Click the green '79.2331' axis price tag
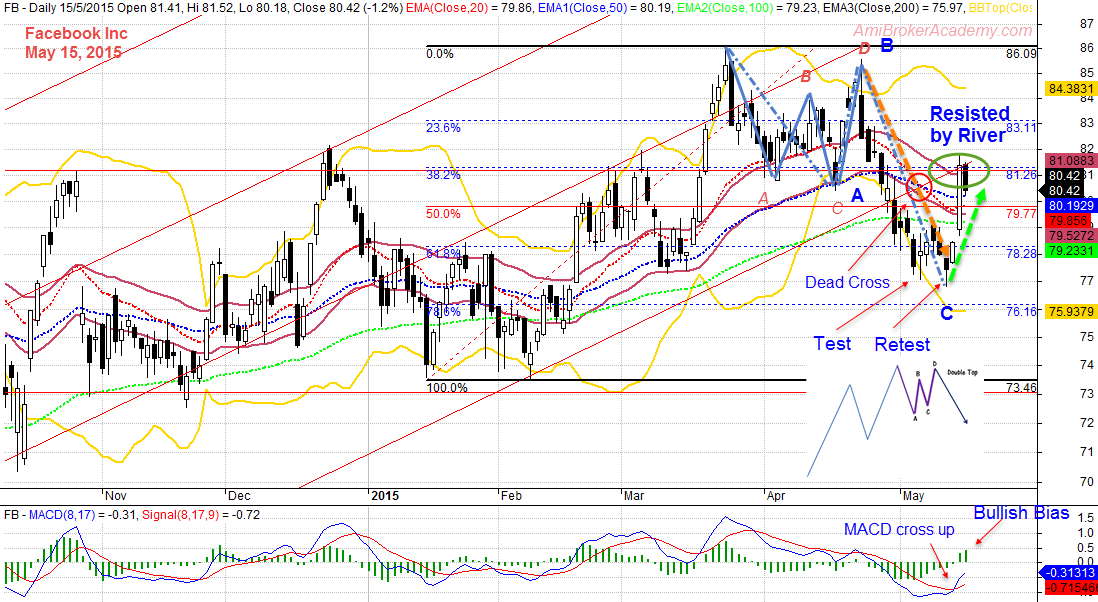The width and height of the screenshot is (1098, 602). pos(1071,251)
